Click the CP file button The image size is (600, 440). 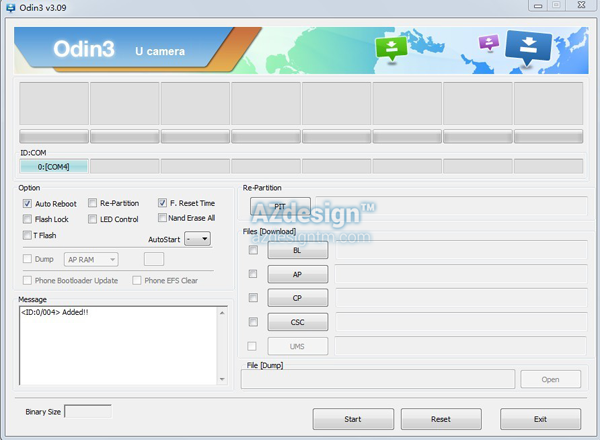point(298,298)
